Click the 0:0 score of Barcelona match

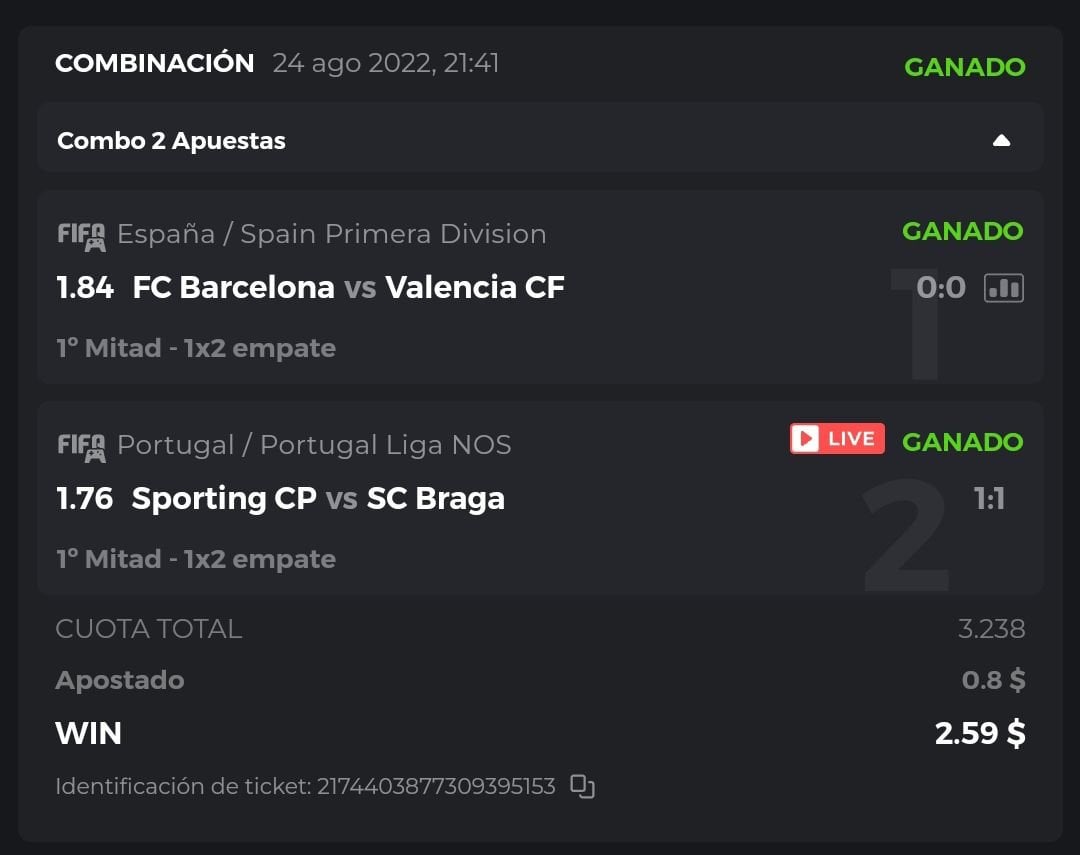940,288
